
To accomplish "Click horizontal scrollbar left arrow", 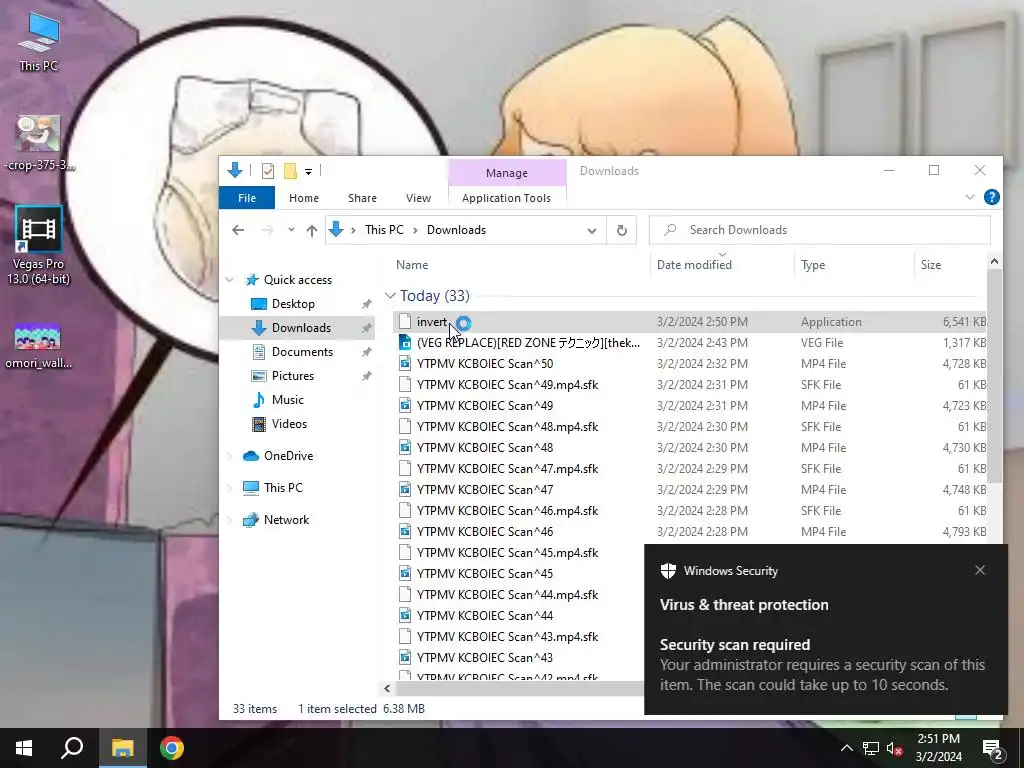I will [387, 688].
